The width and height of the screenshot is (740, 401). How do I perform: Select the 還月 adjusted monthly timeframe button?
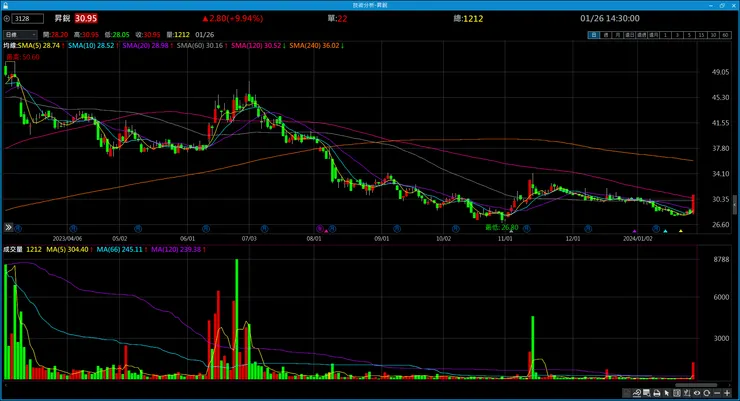[x=653, y=35]
